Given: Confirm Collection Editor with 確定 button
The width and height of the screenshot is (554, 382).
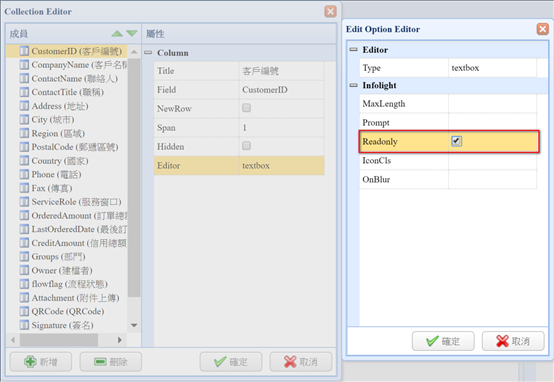Looking at the screenshot, I should pyautogui.click(x=231, y=362).
